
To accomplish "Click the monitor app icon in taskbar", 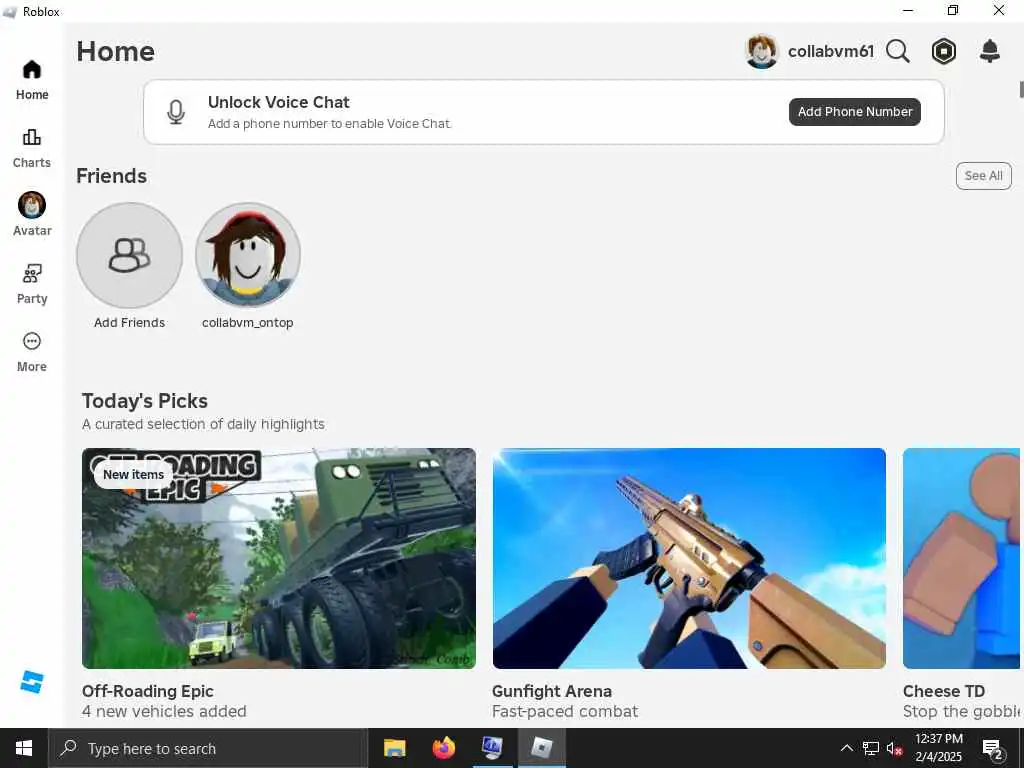I will tap(492, 748).
